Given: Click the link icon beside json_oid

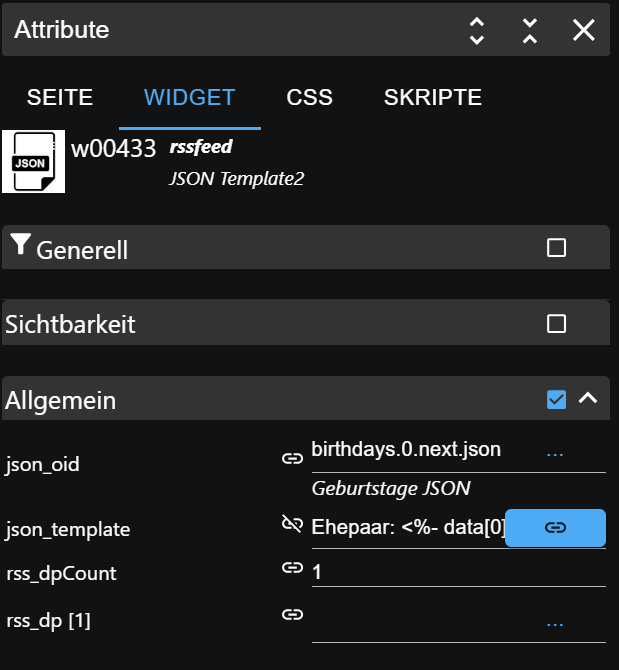Looking at the screenshot, I should tap(292, 458).
